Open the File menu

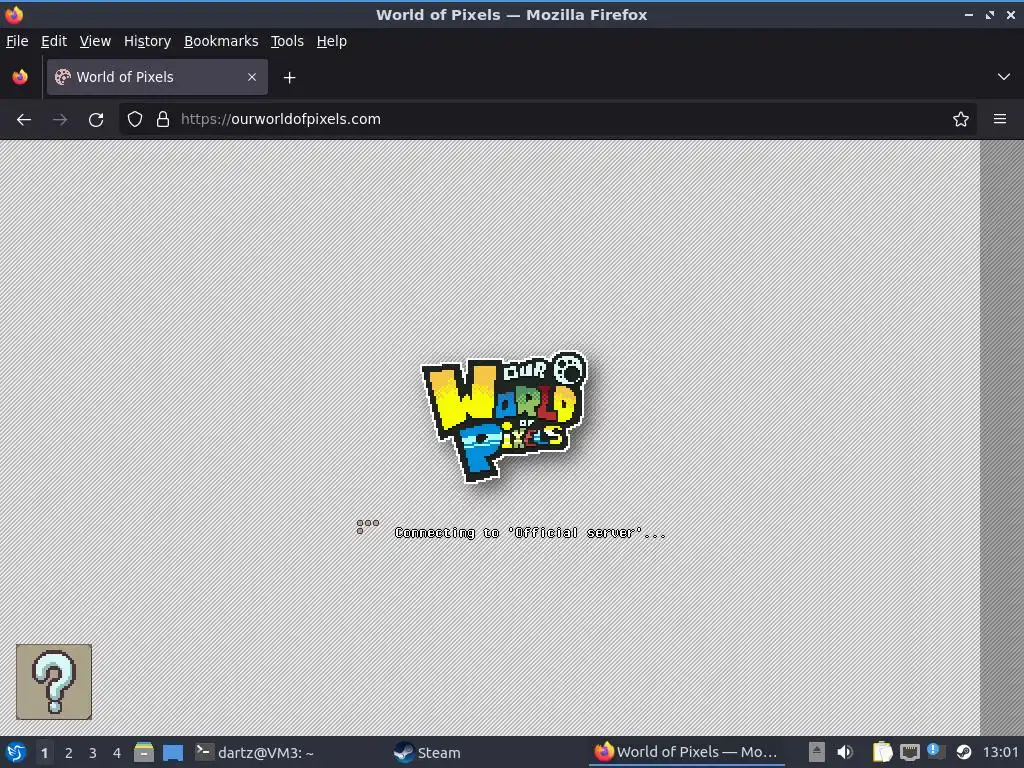17,41
